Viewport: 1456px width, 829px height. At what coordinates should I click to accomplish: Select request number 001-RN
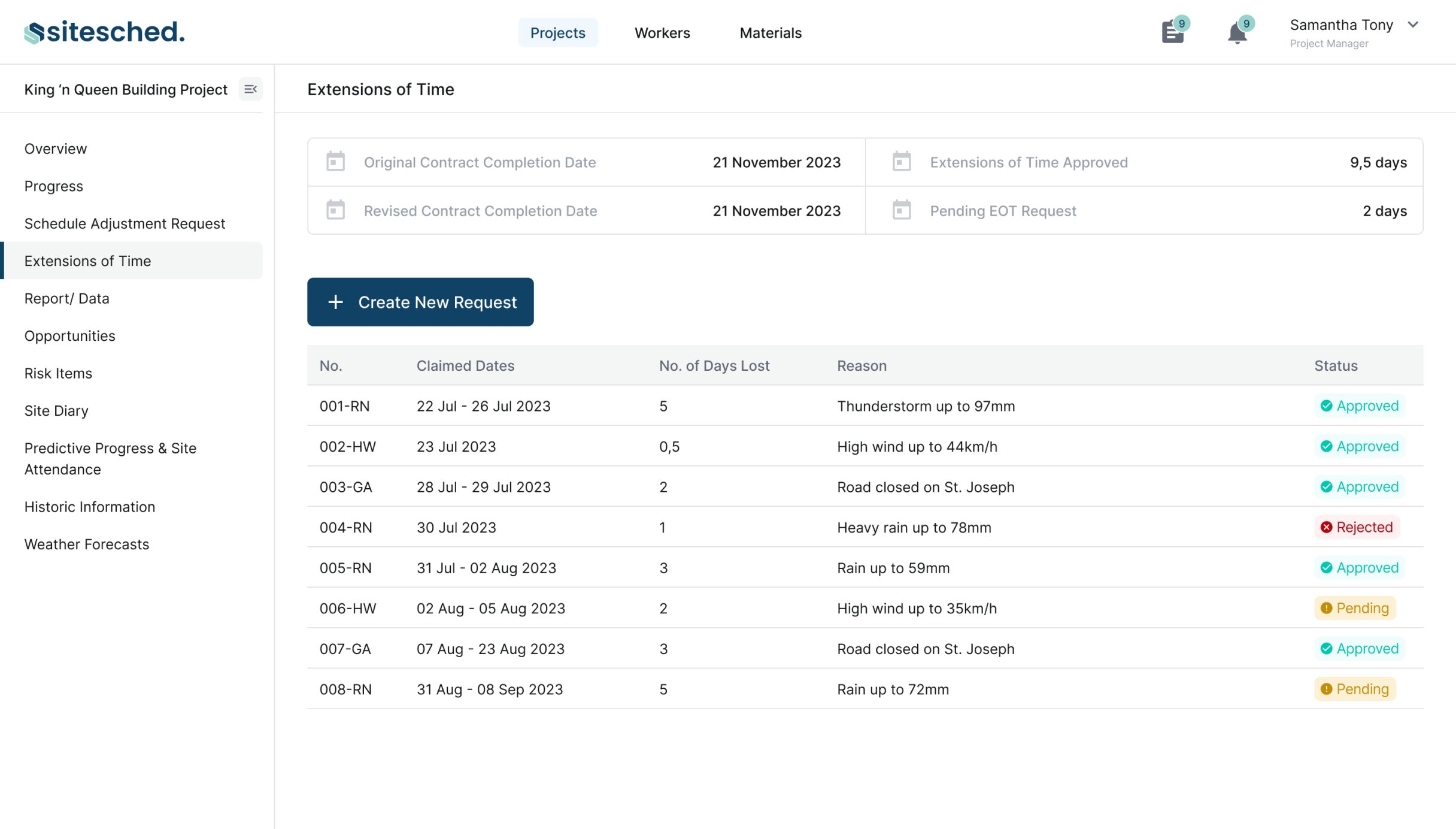(345, 406)
